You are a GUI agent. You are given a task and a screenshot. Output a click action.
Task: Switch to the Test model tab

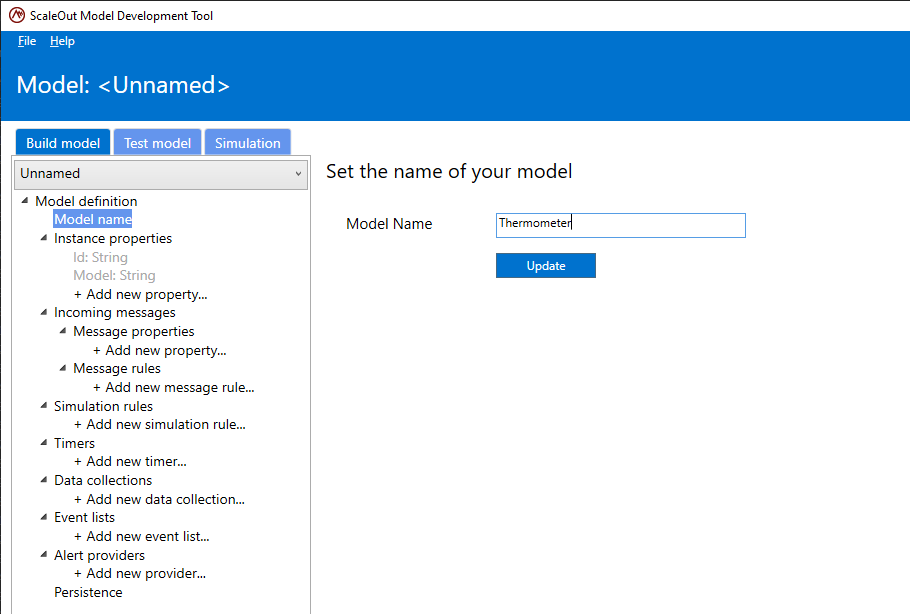tap(157, 143)
